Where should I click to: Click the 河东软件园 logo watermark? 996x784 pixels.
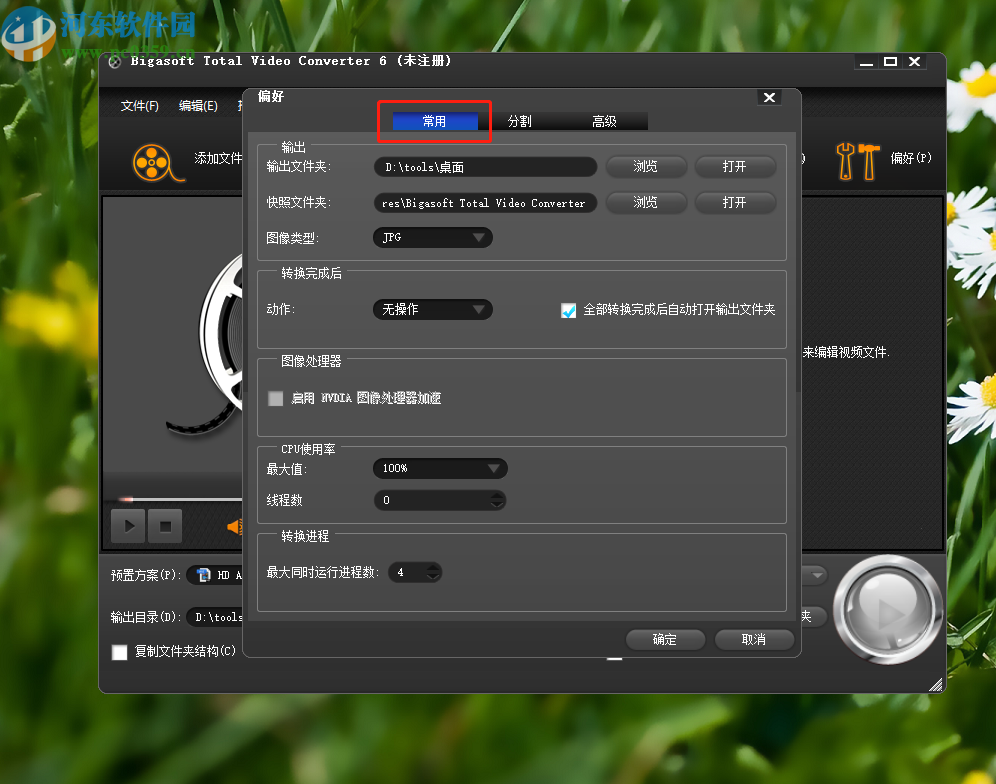[95, 25]
